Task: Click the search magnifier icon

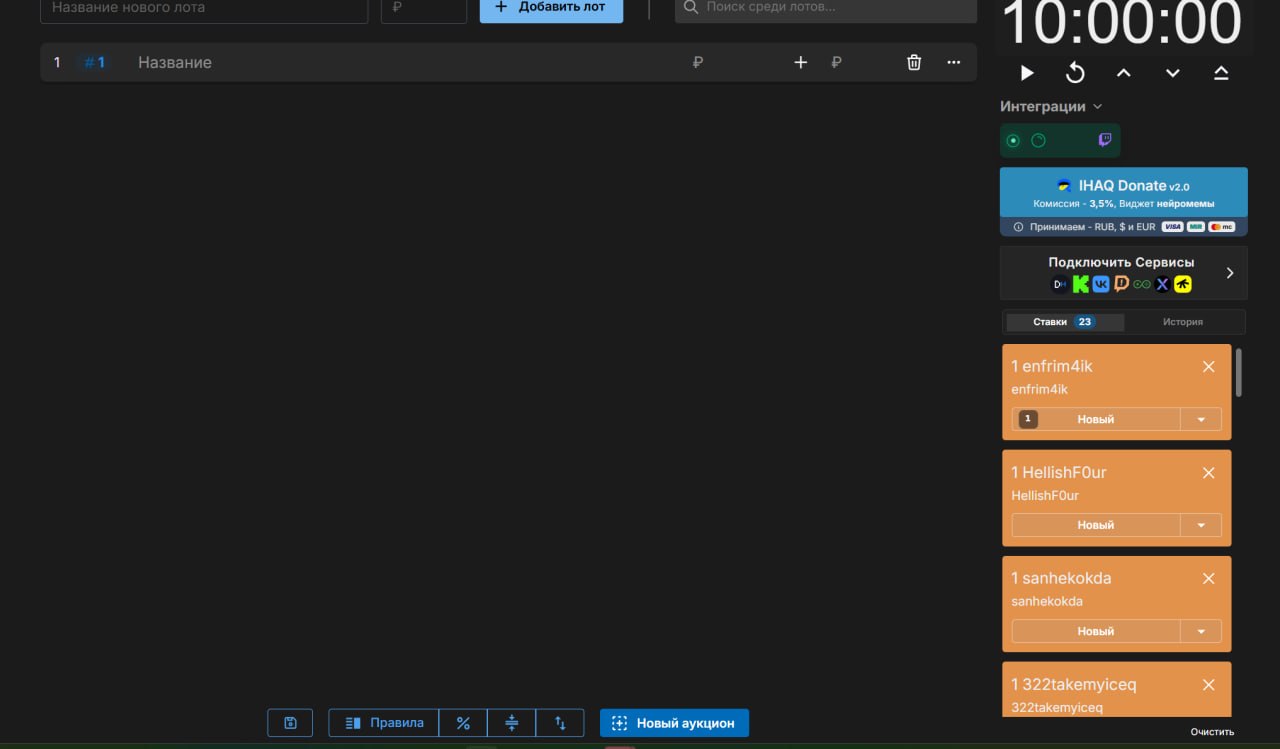Action: click(x=691, y=7)
